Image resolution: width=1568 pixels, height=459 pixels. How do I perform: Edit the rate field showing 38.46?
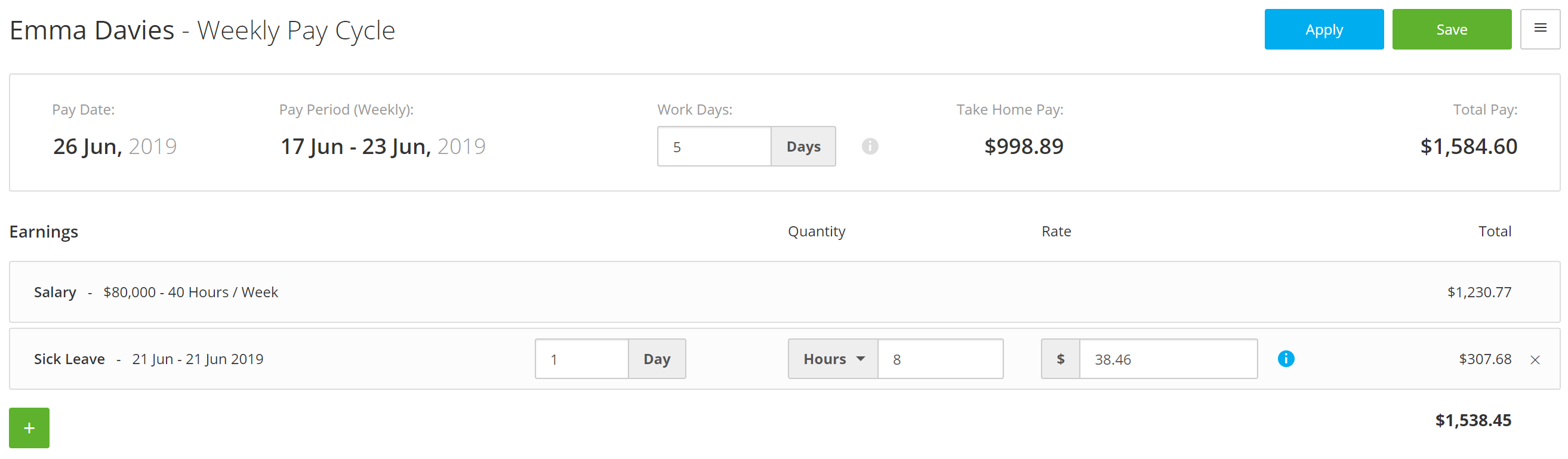click(1168, 359)
